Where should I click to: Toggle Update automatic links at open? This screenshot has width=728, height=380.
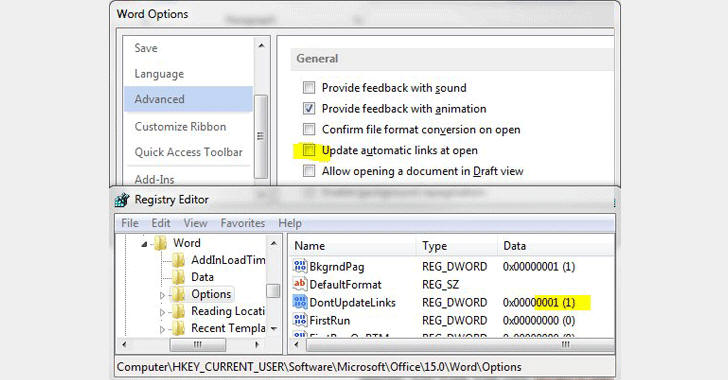tap(309, 150)
